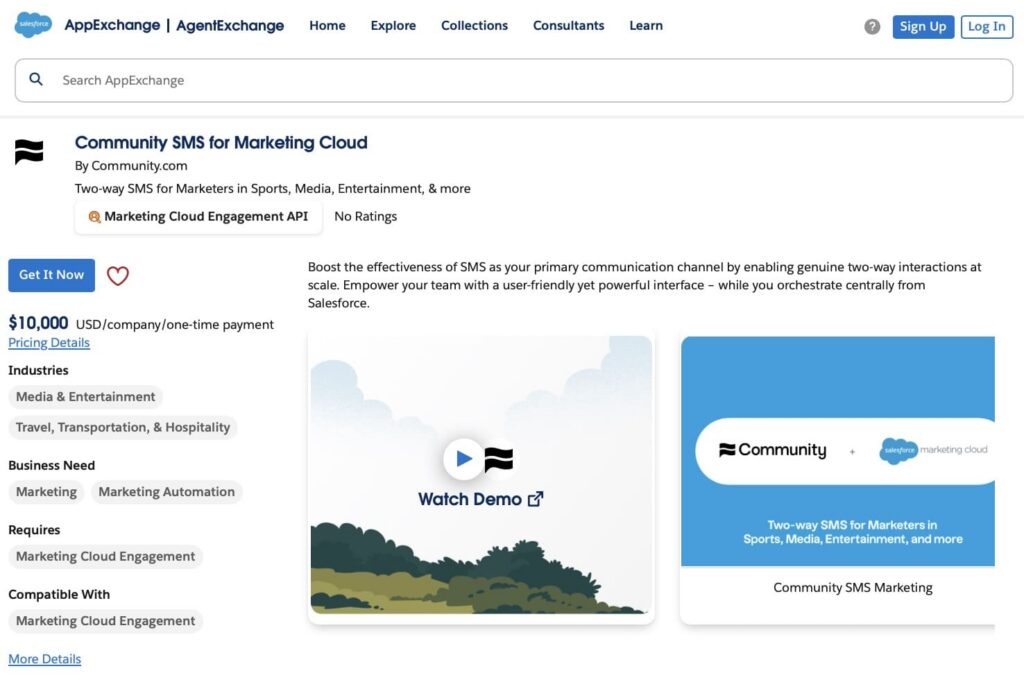
Task: Click the No Ratings text
Action: coord(366,216)
